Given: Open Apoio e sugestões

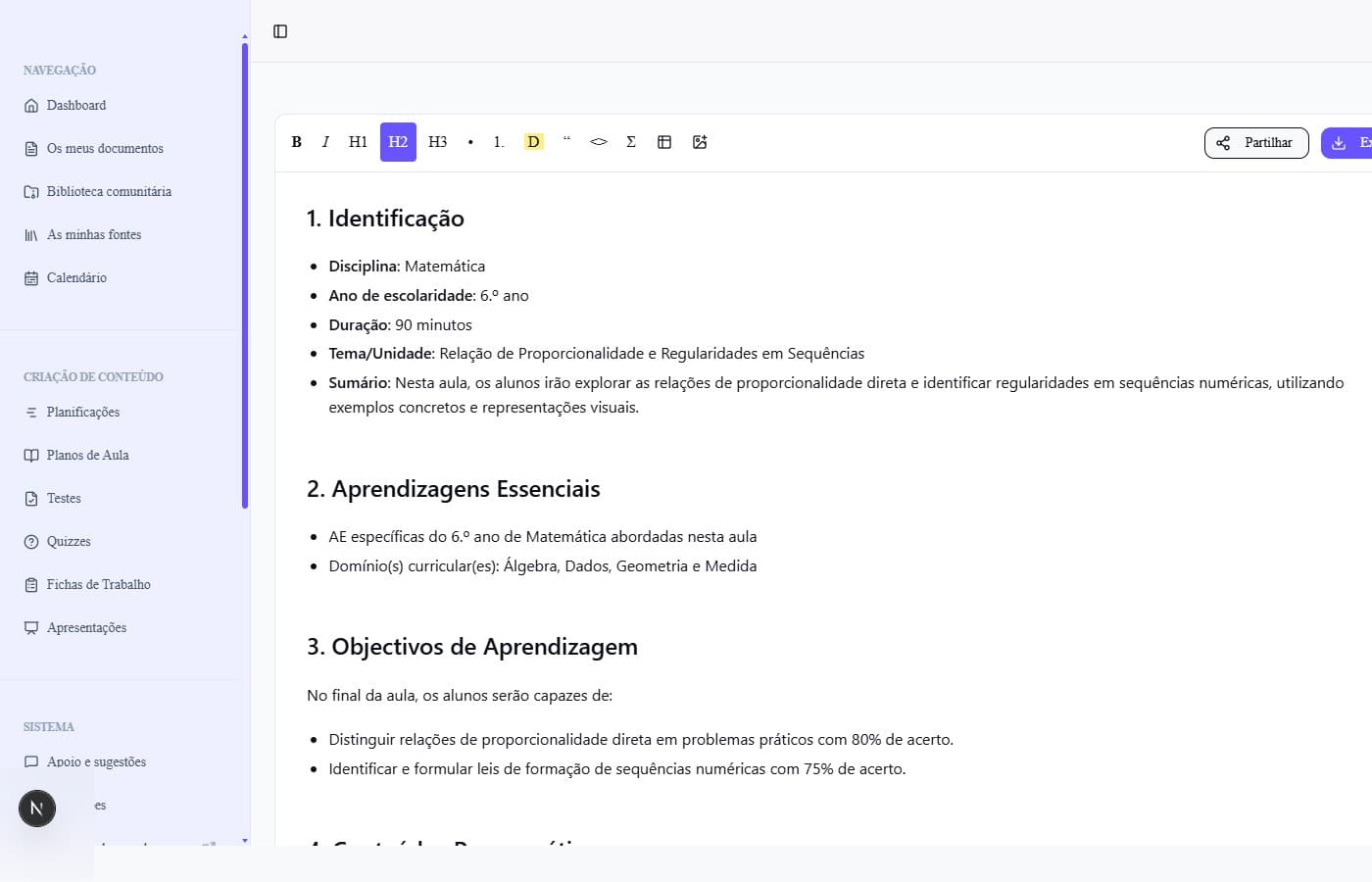Looking at the screenshot, I should (96, 761).
